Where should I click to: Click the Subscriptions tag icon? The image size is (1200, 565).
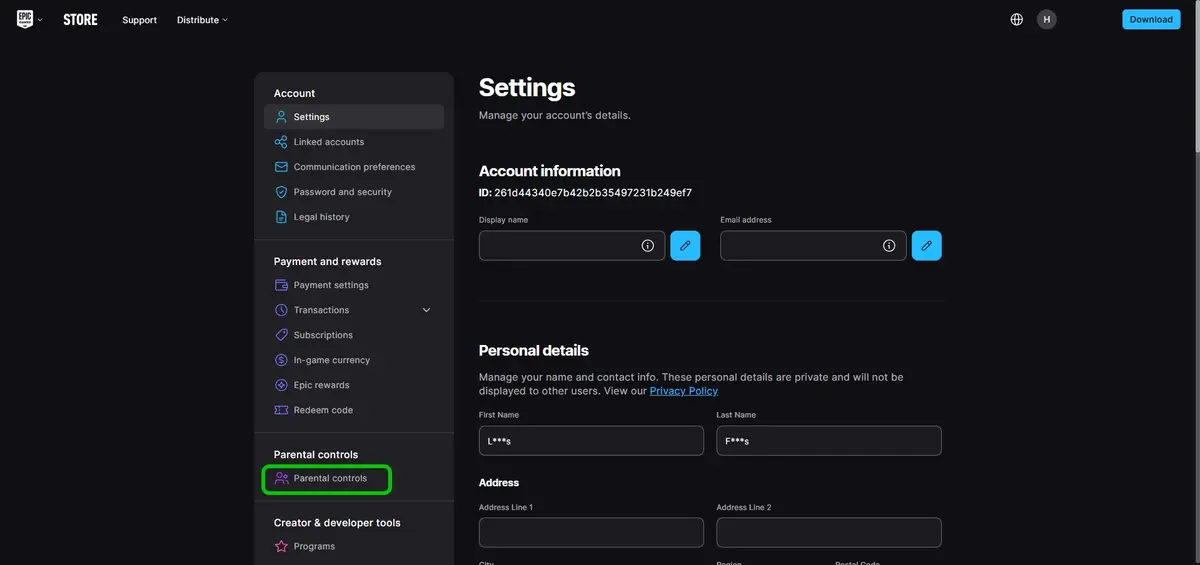pos(281,335)
